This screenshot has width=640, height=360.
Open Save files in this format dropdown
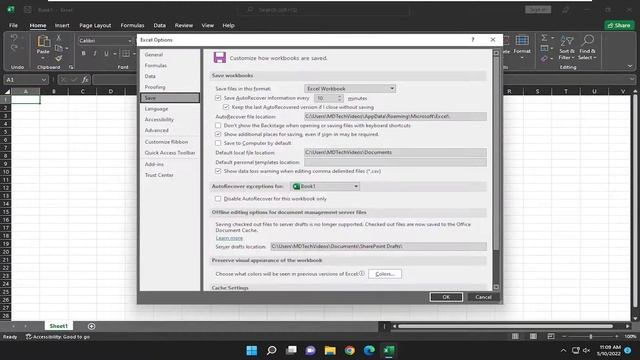click(350, 89)
